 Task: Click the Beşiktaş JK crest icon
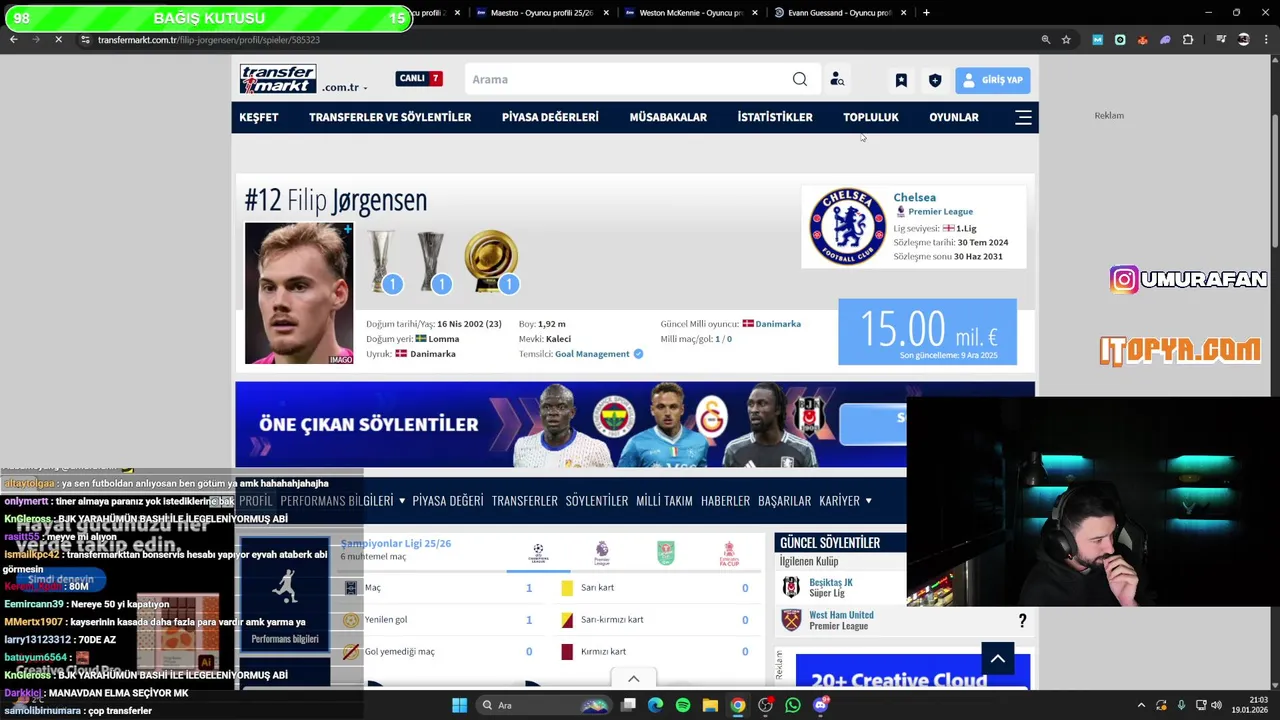tap(791, 587)
